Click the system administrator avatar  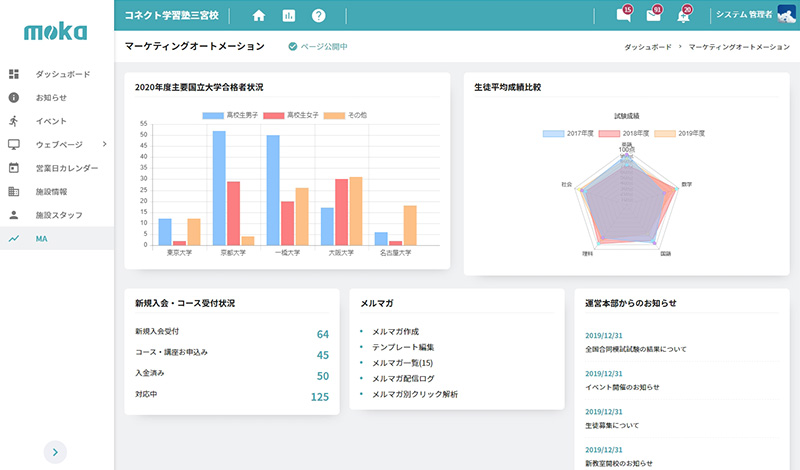(x=786, y=15)
